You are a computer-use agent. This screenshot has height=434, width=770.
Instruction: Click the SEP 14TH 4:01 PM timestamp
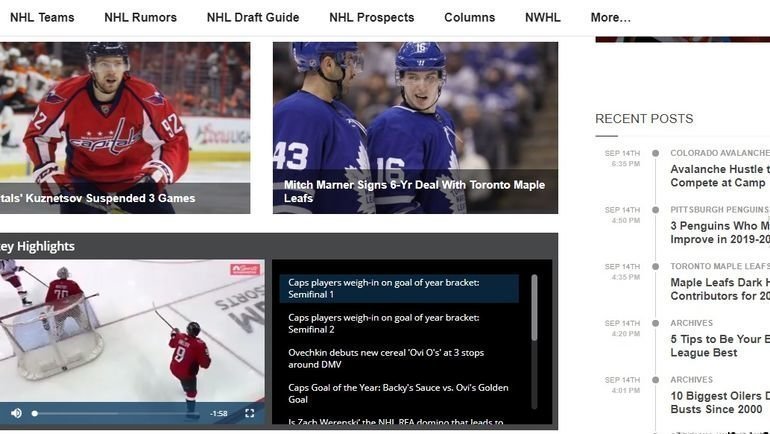[x=622, y=385]
